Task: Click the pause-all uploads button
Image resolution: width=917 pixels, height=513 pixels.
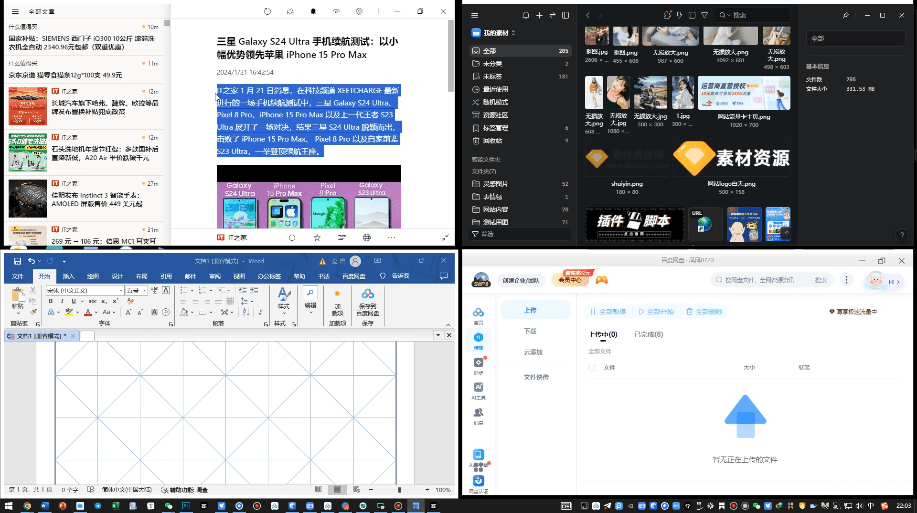Action: tap(608, 312)
